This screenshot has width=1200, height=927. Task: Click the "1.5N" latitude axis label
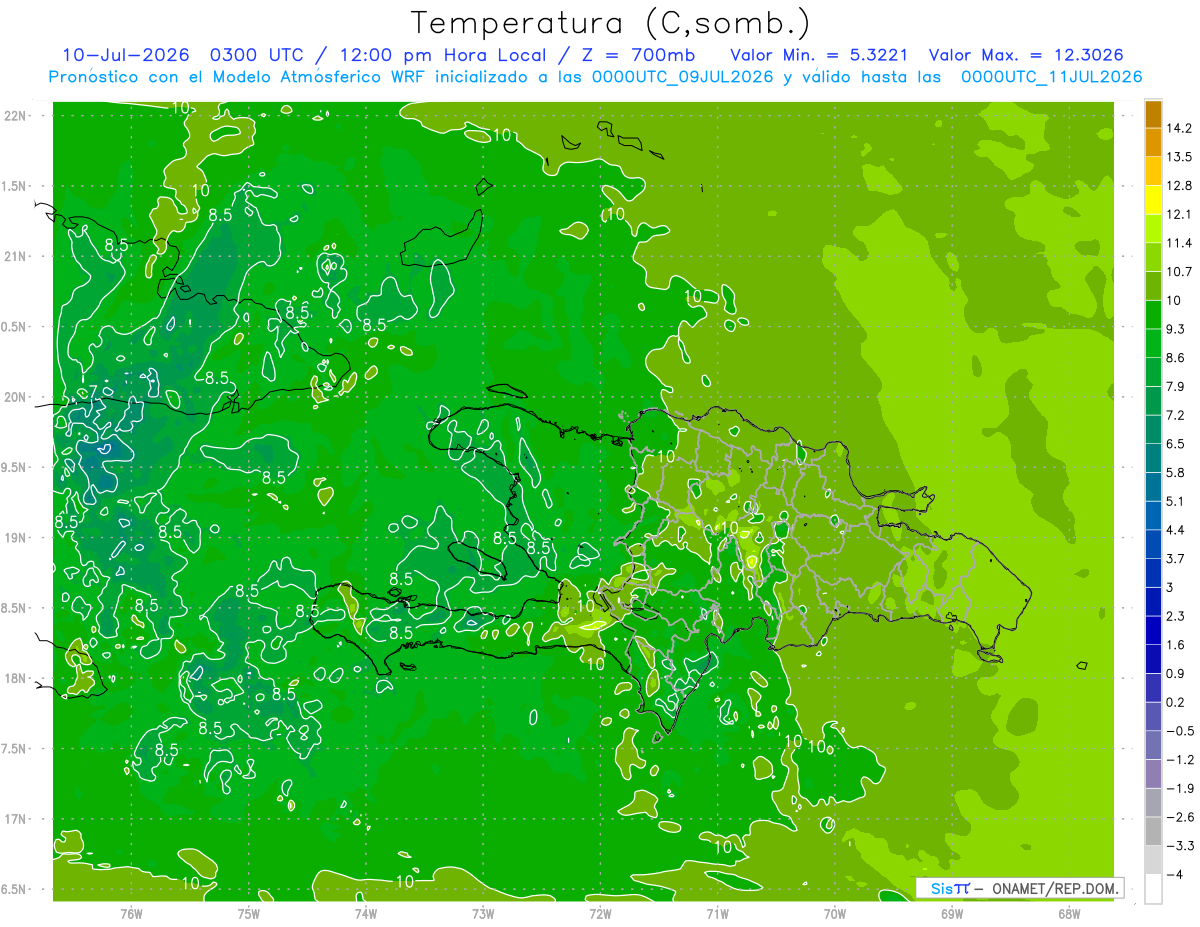coord(15,186)
